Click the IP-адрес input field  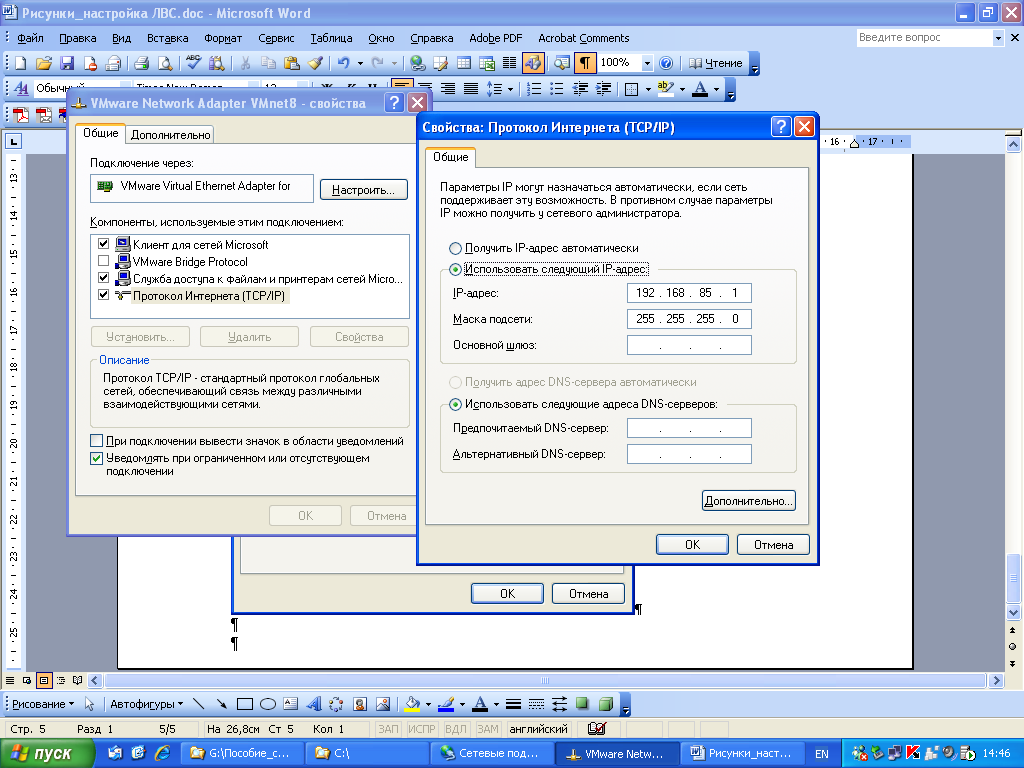coord(689,293)
